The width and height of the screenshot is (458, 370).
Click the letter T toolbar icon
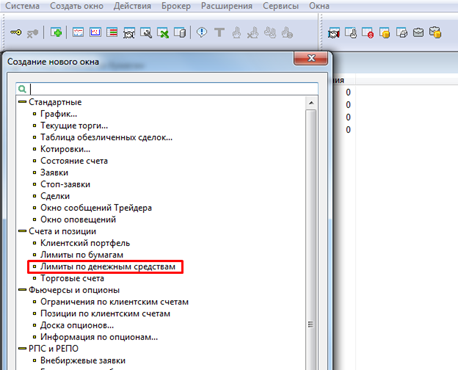[x=219, y=32]
